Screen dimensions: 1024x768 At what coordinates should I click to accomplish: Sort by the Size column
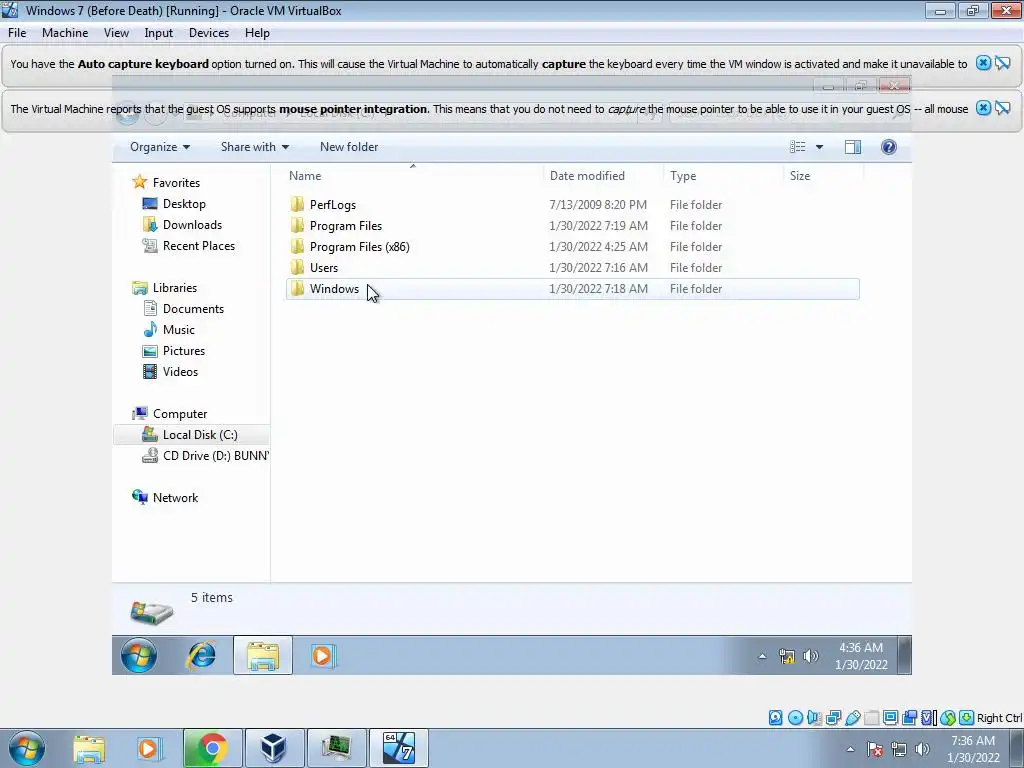[x=823, y=176]
